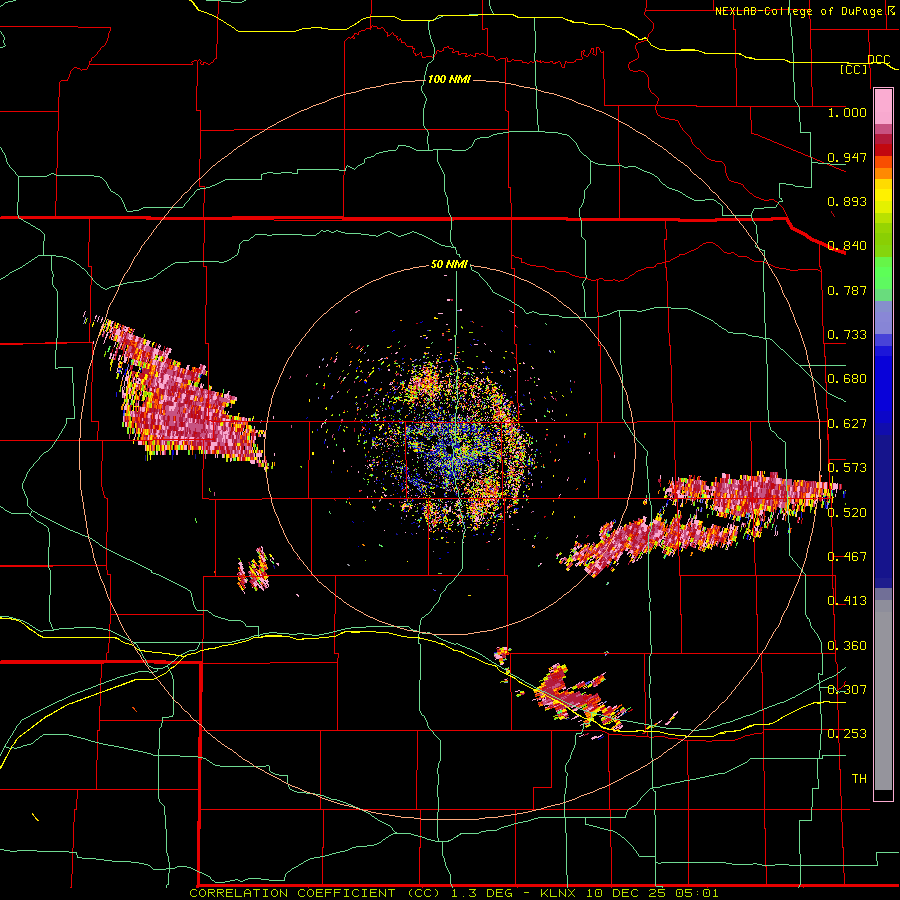This screenshot has width=900, height=900.
Task: Click the "05:01" scan time
Action: click(697, 893)
